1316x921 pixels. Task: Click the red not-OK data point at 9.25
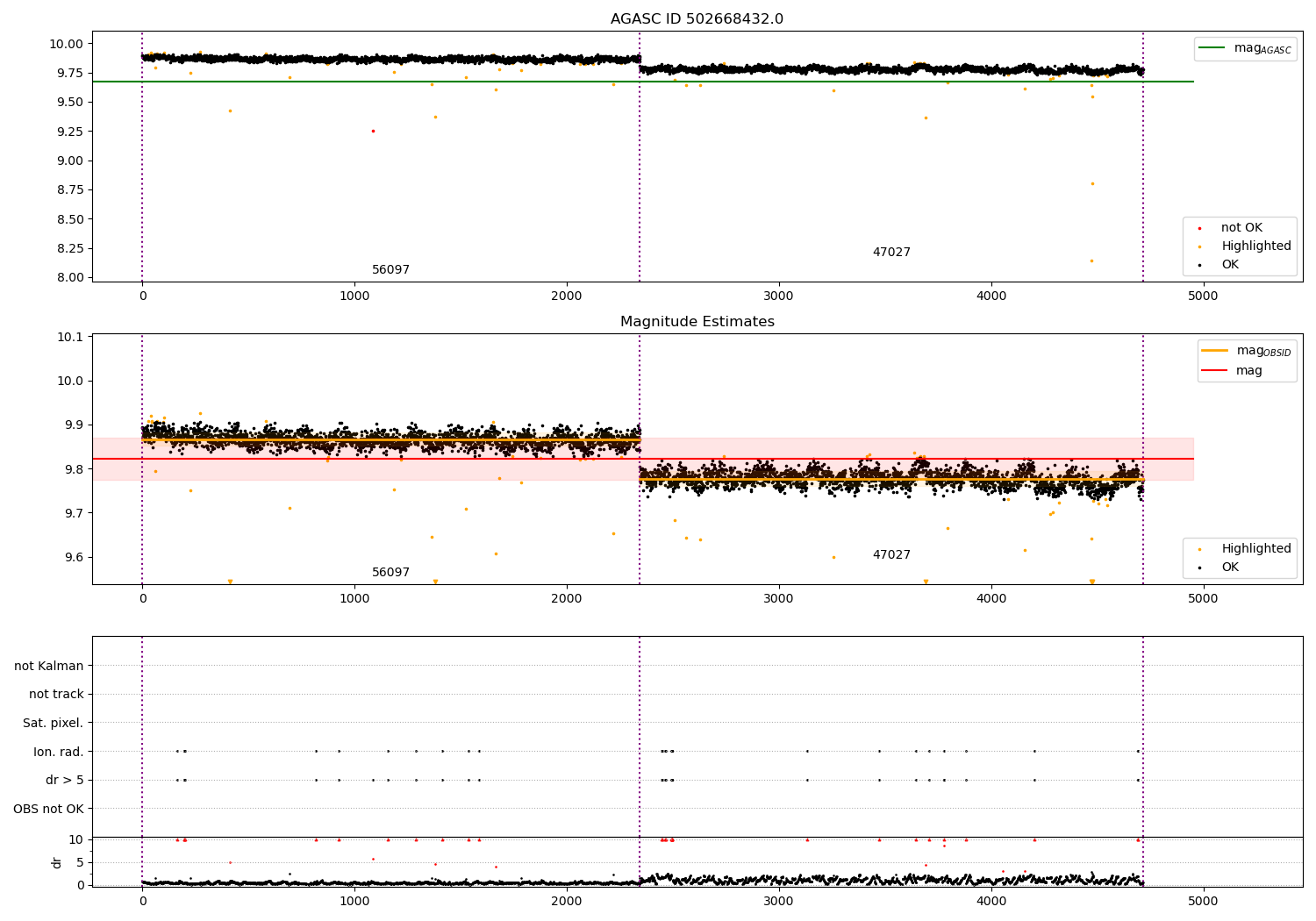[373, 131]
